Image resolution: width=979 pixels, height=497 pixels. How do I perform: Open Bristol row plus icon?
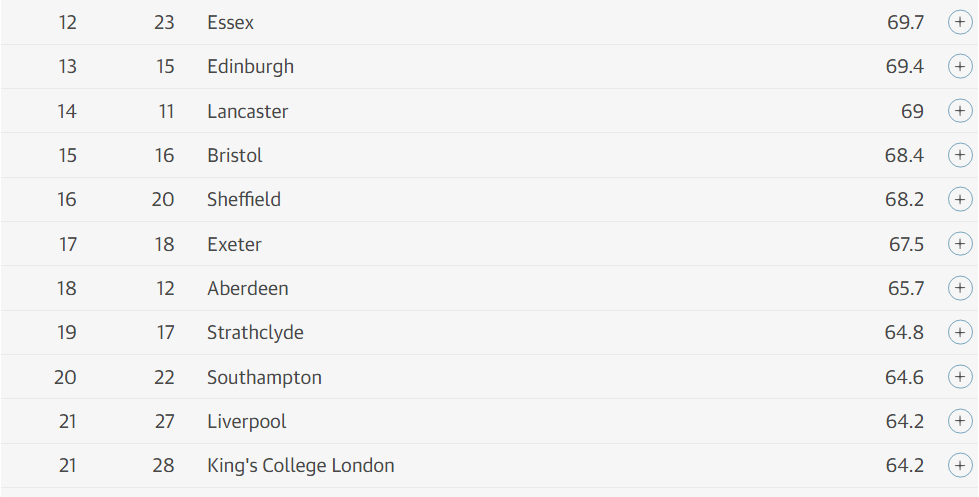[960, 155]
